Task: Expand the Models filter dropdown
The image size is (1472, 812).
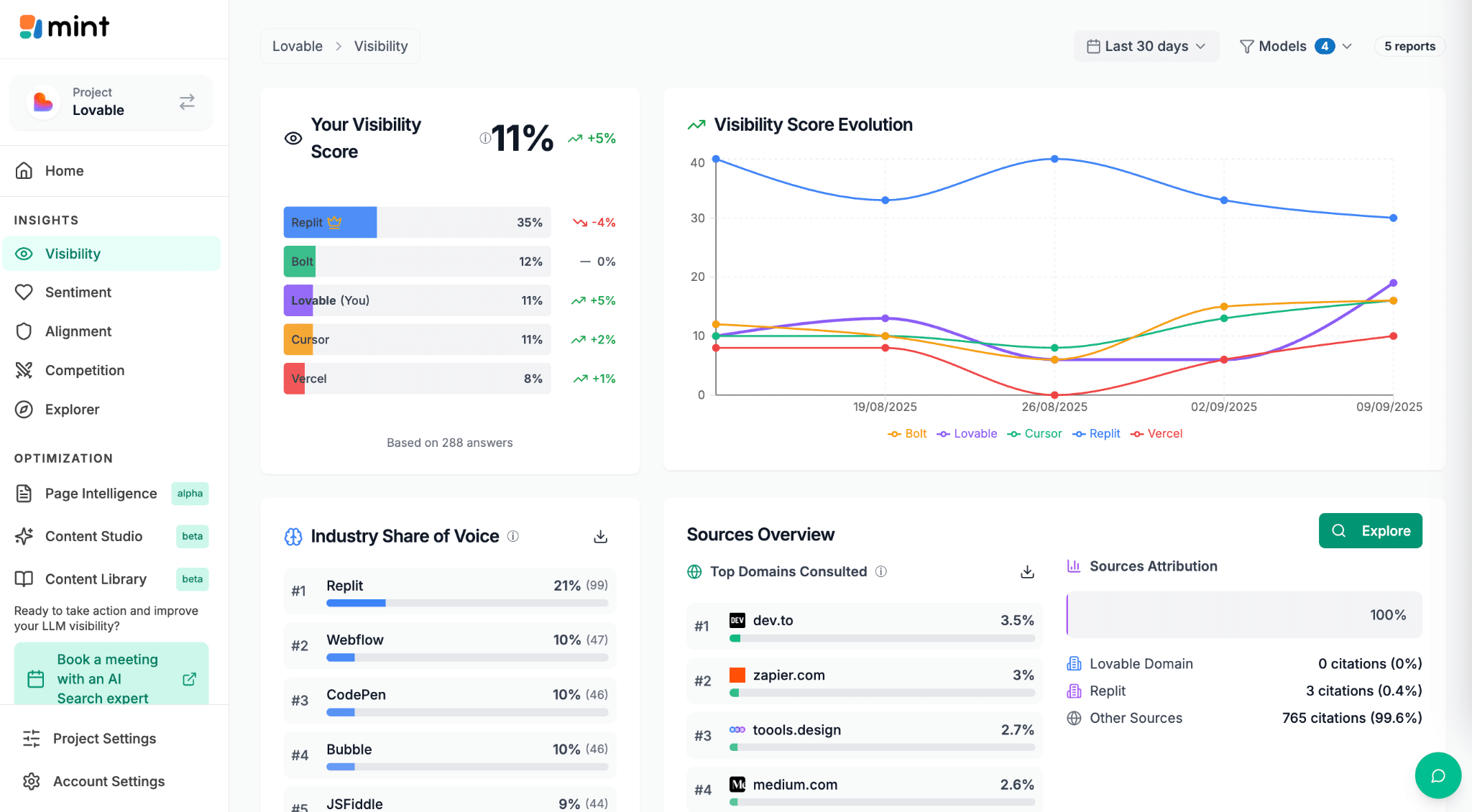Action: tap(1295, 46)
